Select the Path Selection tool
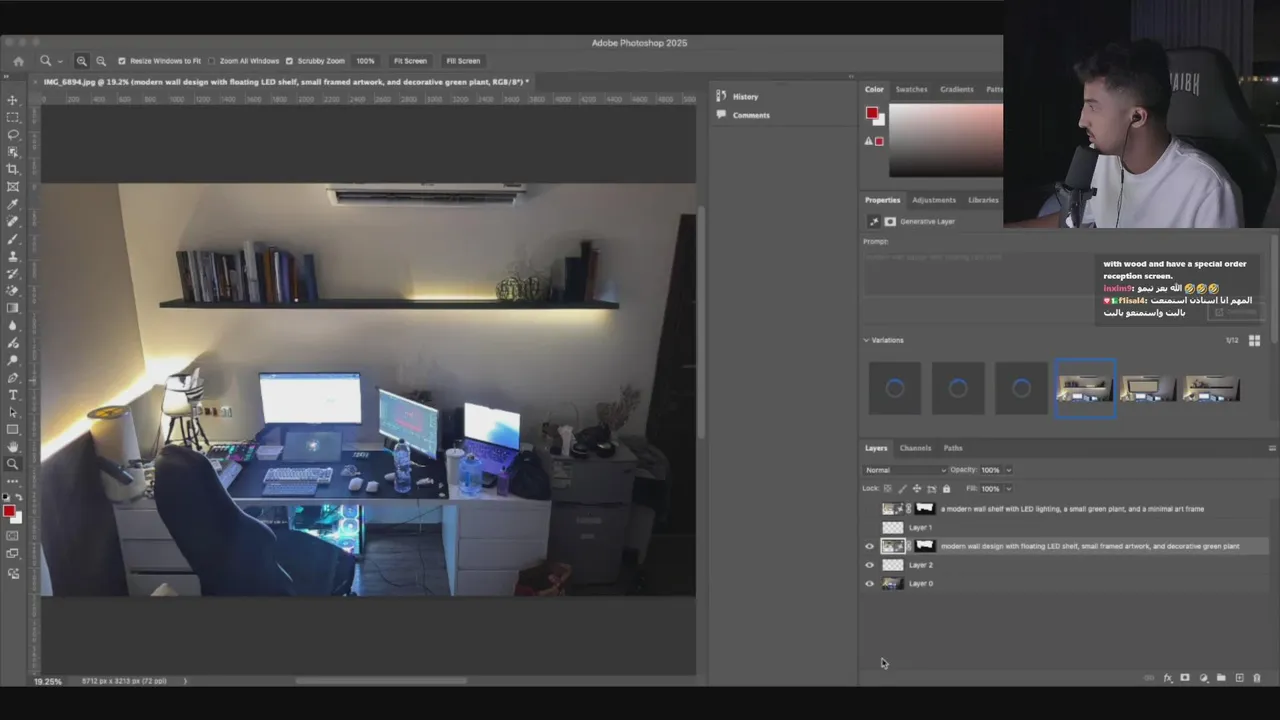The image size is (1280, 720). tap(13, 412)
